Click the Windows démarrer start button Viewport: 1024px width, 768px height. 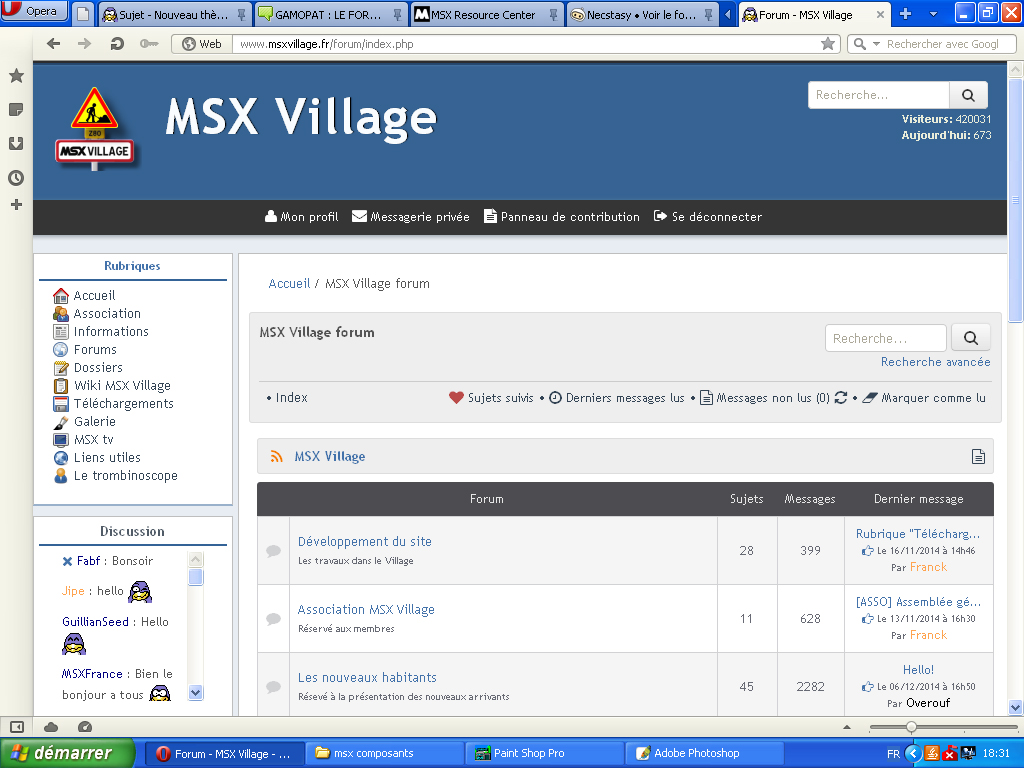[67, 753]
